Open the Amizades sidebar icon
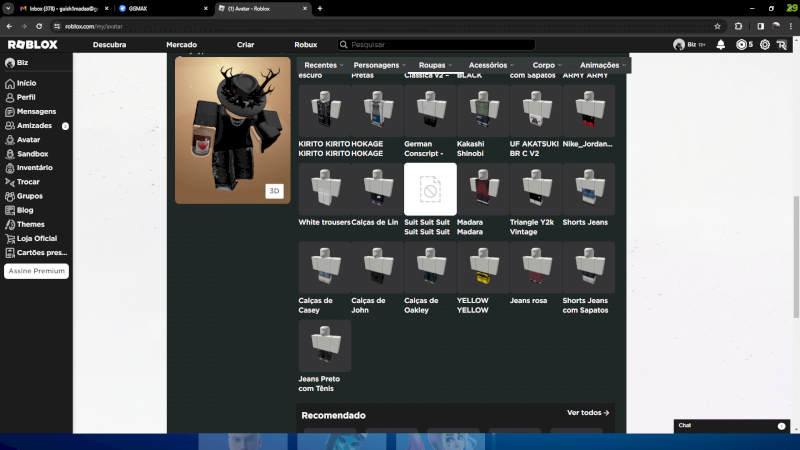800x450 pixels. 10,126
